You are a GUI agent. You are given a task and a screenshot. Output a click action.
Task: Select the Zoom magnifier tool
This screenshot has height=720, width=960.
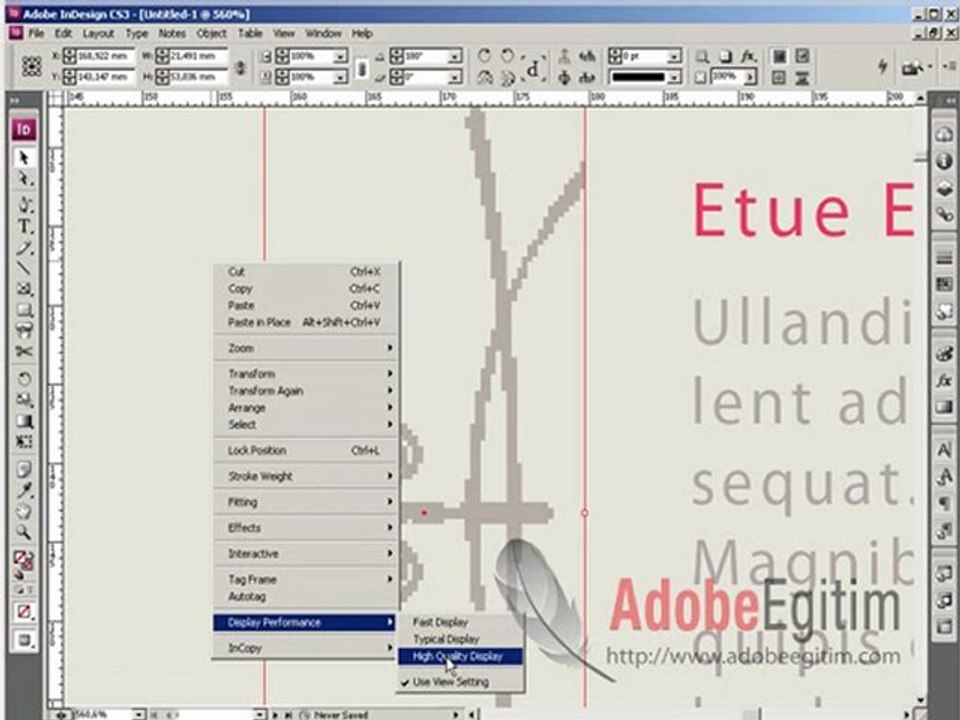point(24,532)
